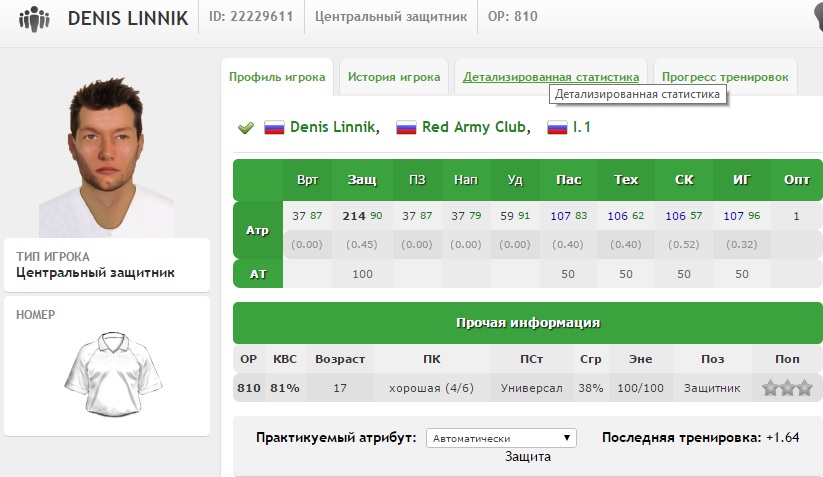This screenshot has height=477, width=823.
Task: Open Denis Linnik player link
Action: (x=334, y=127)
